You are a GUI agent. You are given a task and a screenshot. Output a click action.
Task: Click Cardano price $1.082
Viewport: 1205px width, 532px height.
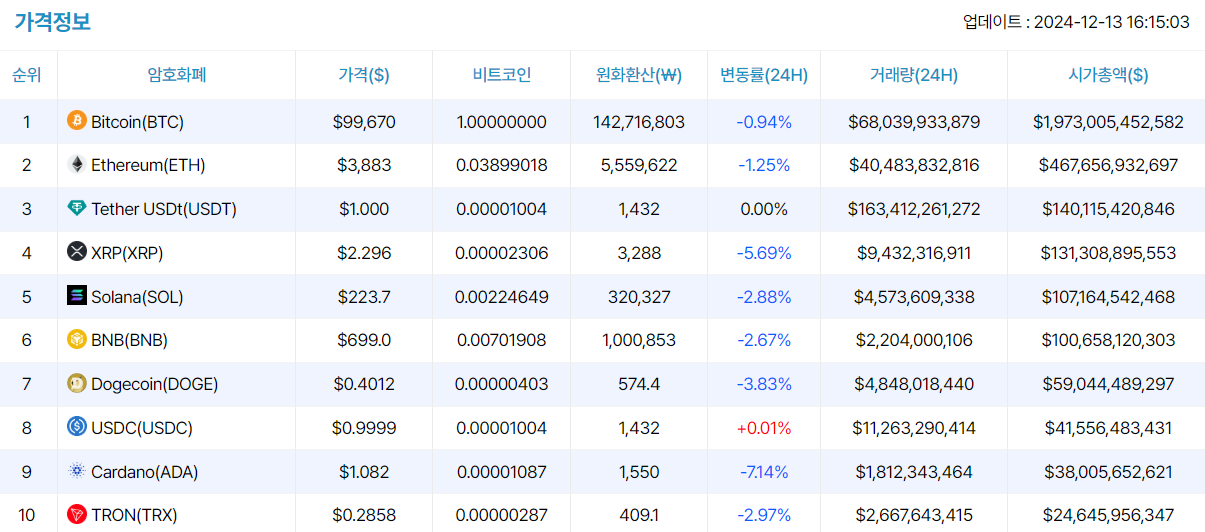(x=364, y=472)
